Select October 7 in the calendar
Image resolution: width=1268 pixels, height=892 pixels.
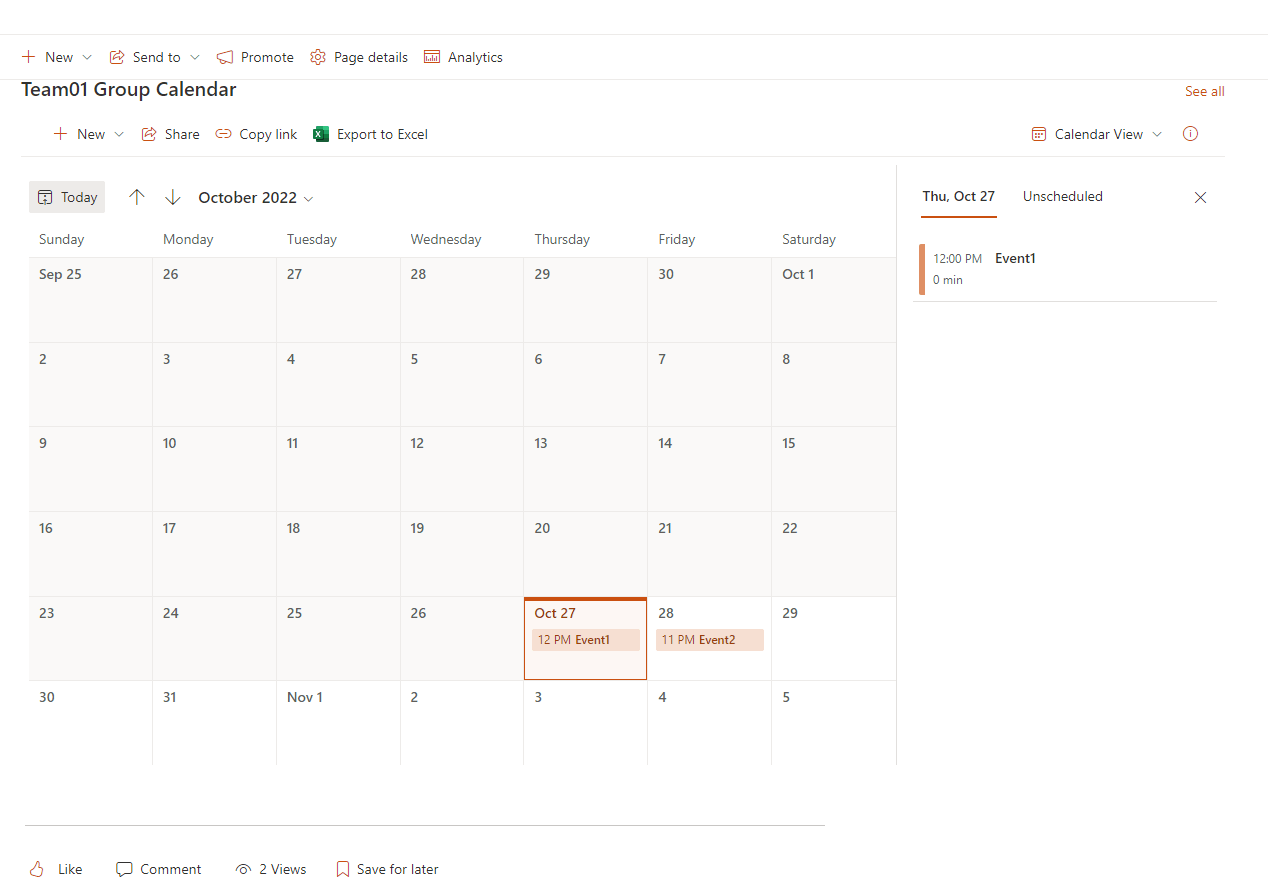pyautogui.click(x=710, y=385)
